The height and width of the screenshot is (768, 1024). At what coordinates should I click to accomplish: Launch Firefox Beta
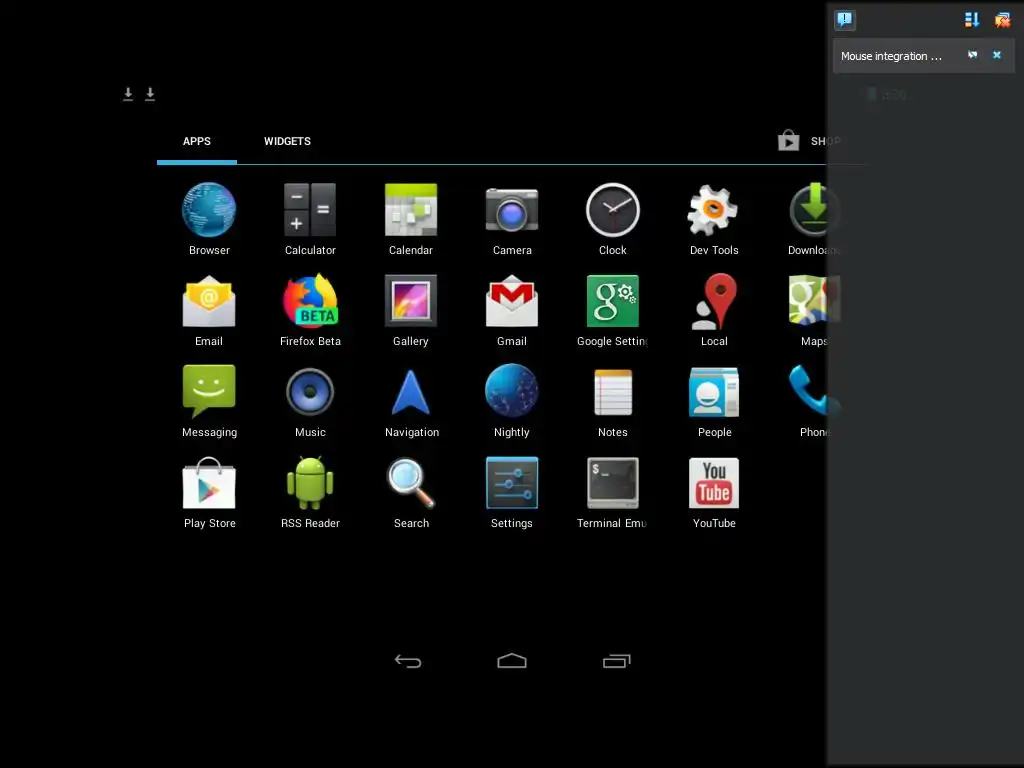tap(310, 310)
